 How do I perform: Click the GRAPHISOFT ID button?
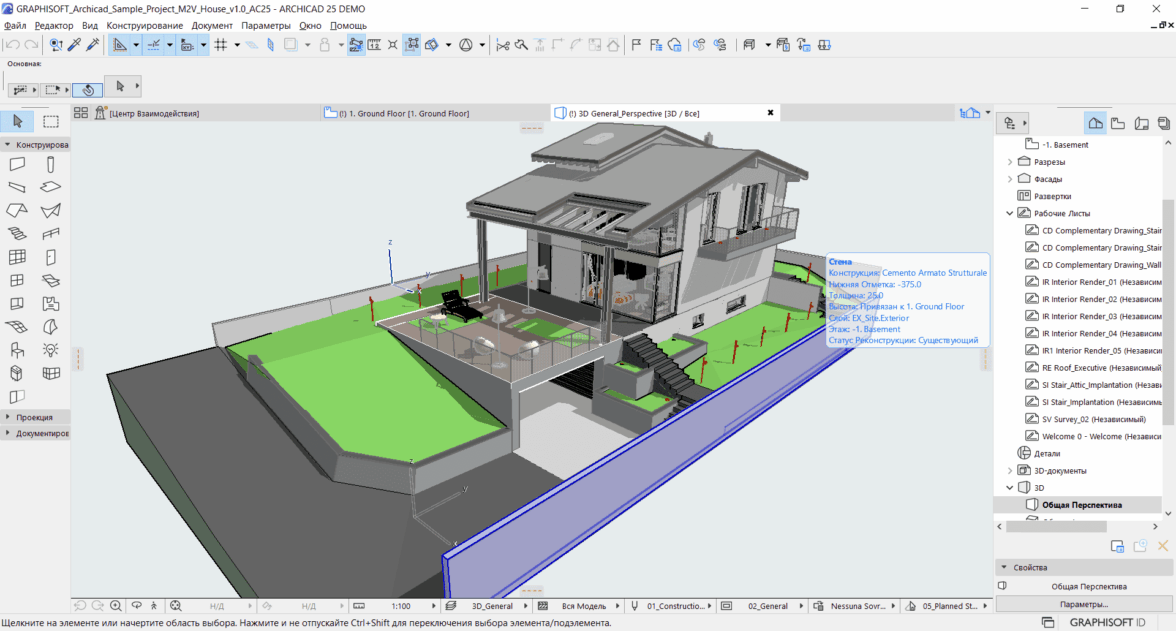1105,622
